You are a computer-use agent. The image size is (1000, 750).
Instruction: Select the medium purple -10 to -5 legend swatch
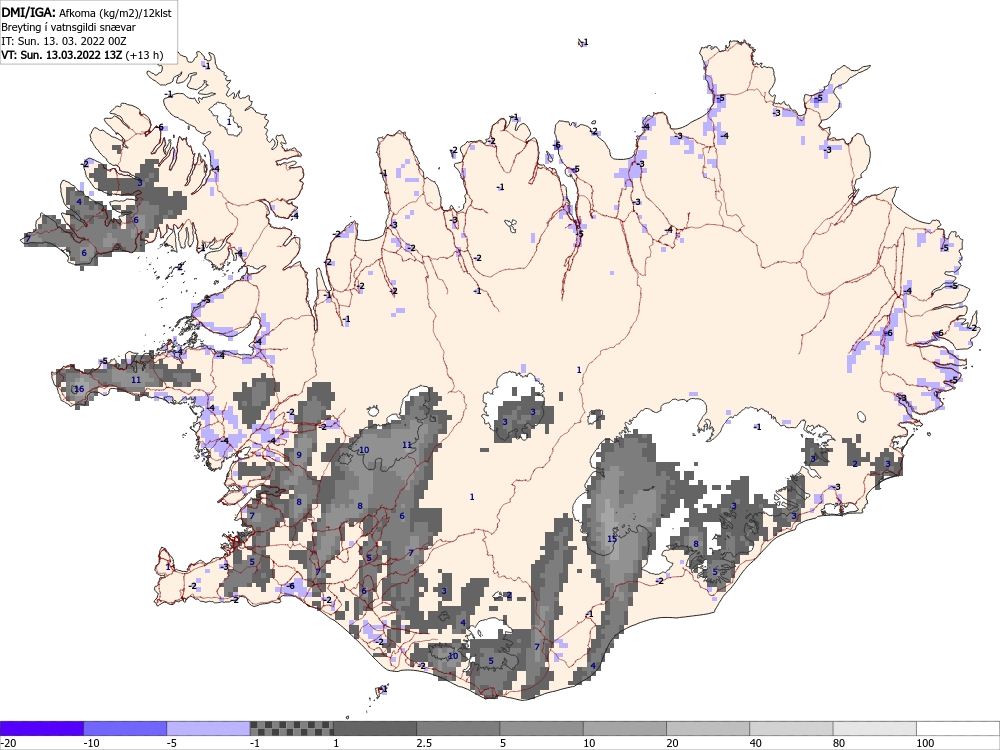click(x=125, y=728)
